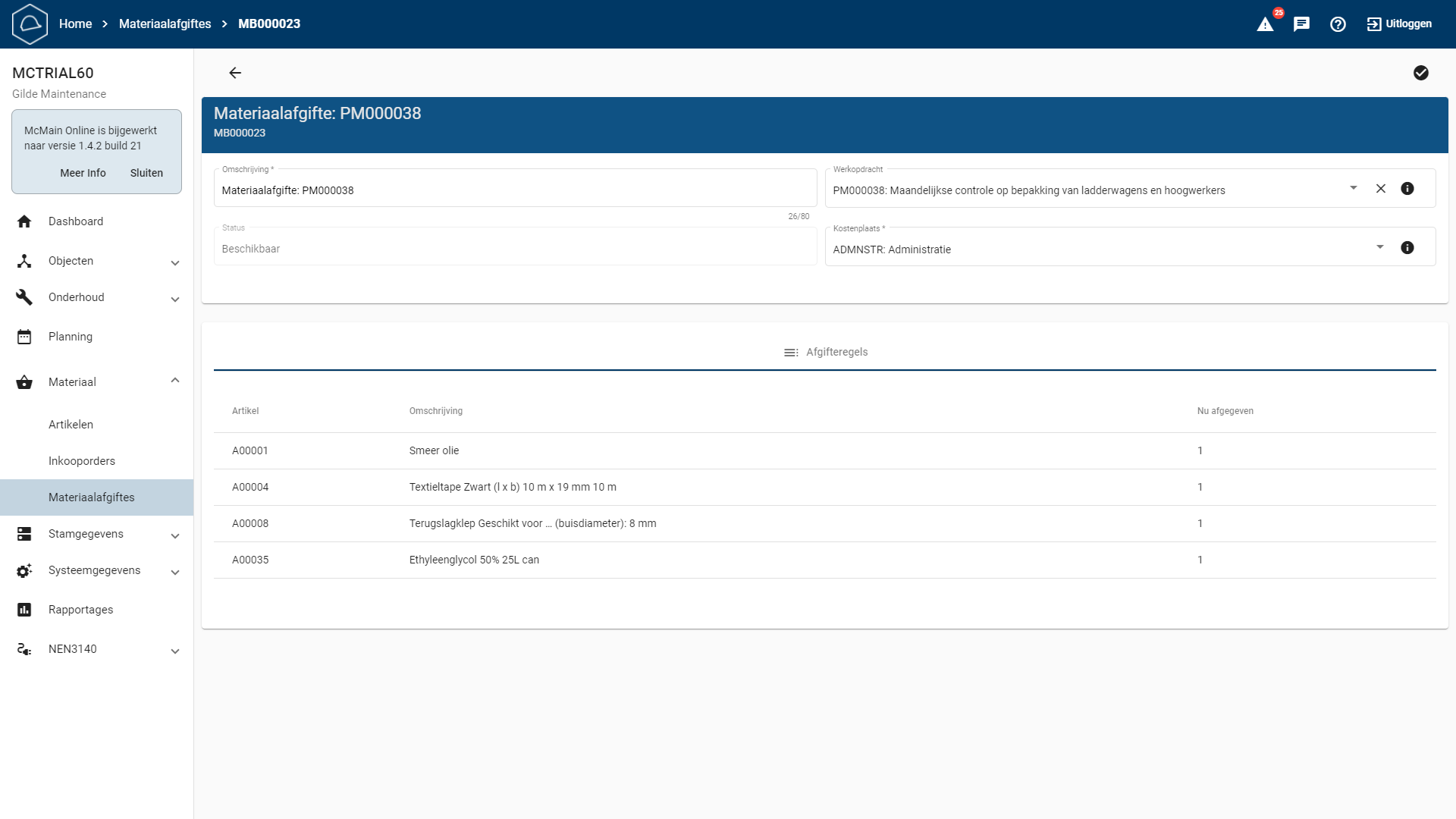Viewport: 1456px width, 819px height.
Task: Open the Werkopdracht dropdown arrow
Action: [x=1354, y=188]
